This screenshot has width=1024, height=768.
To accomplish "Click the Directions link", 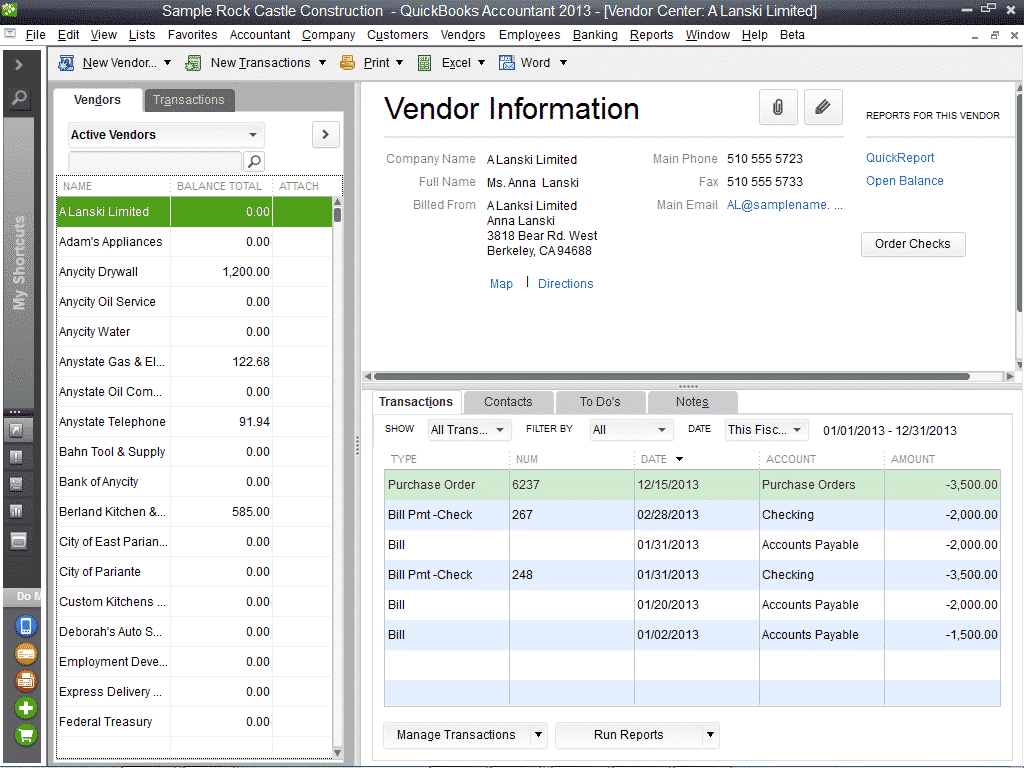I will coord(566,283).
